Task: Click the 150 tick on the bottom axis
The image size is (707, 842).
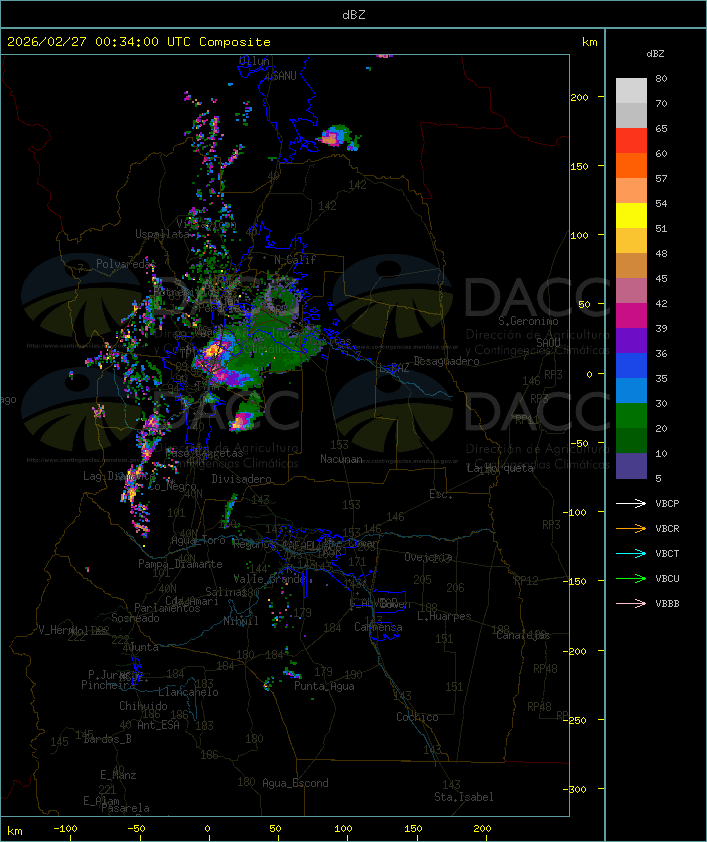Action: 413,829
